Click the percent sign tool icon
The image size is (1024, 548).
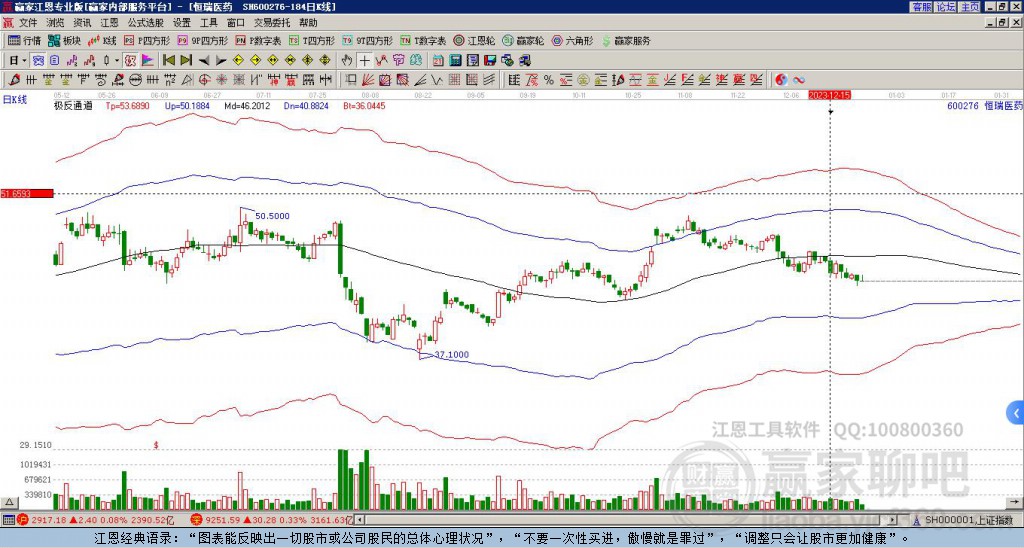pos(549,80)
